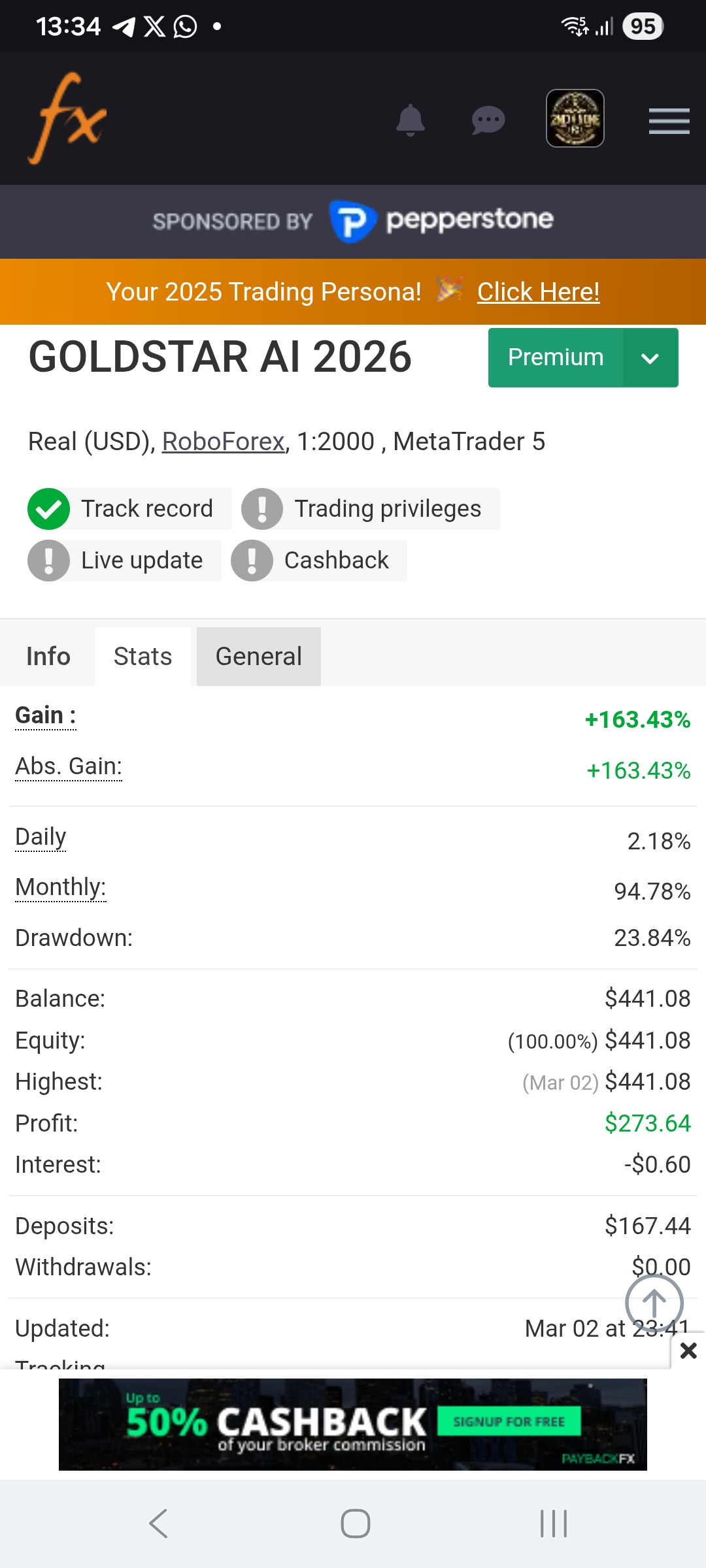Image resolution: width=706 pixels, height=1568 pixels.
Task: Tap the Live update status badge
Action: 124,561
